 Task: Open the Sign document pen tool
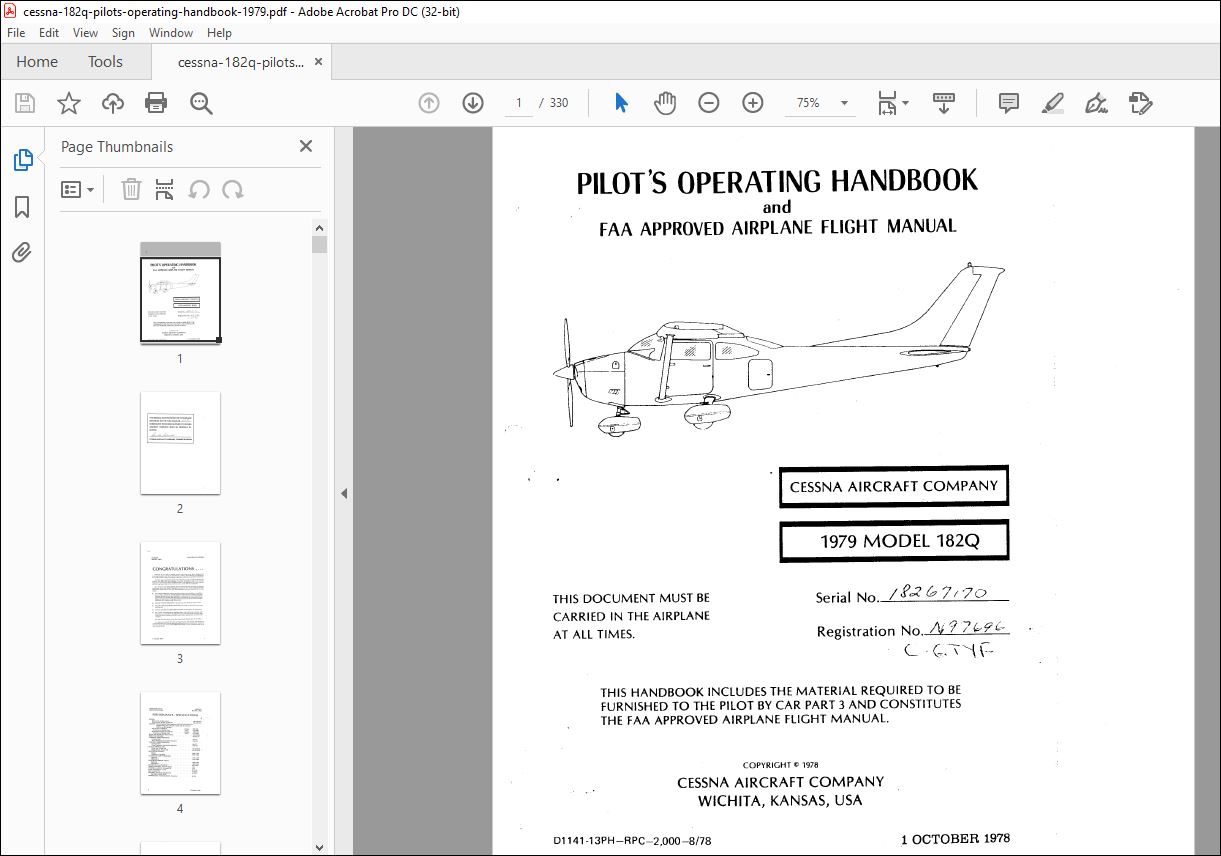tap(1097, 103)
